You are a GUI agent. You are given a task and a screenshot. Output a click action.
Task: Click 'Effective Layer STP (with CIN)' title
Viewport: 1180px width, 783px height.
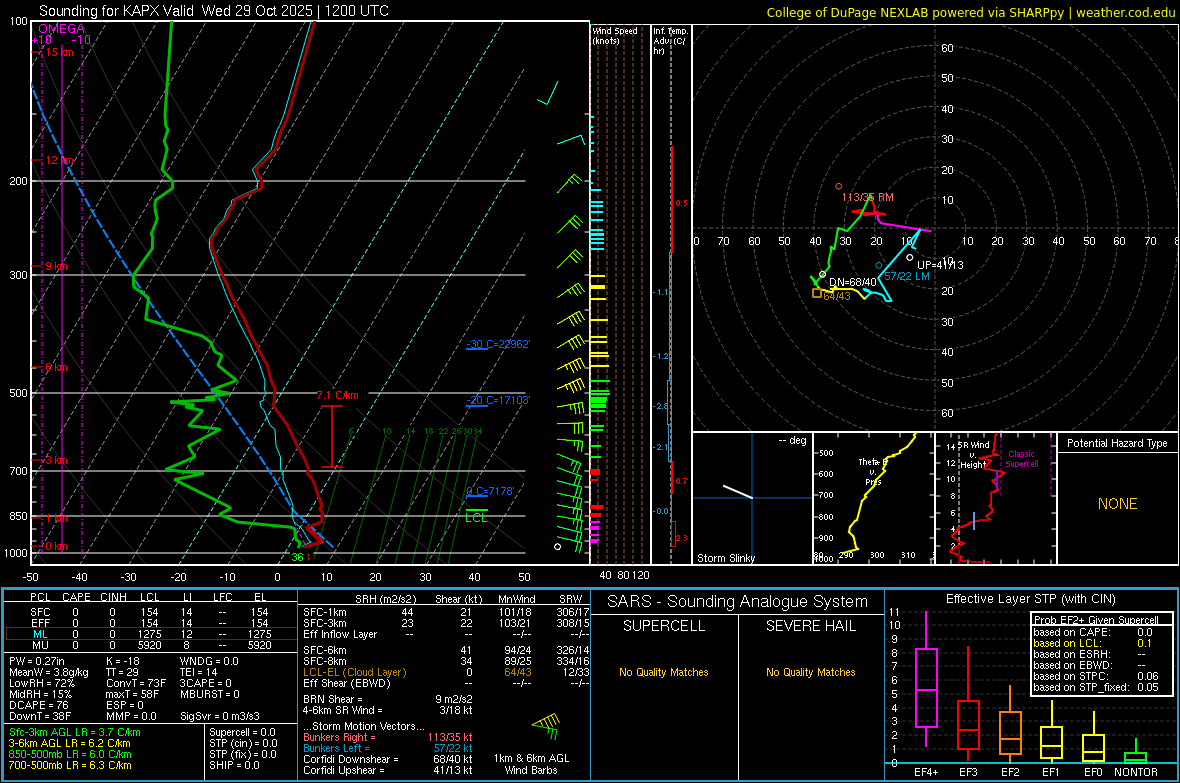tap(1030, 599)
